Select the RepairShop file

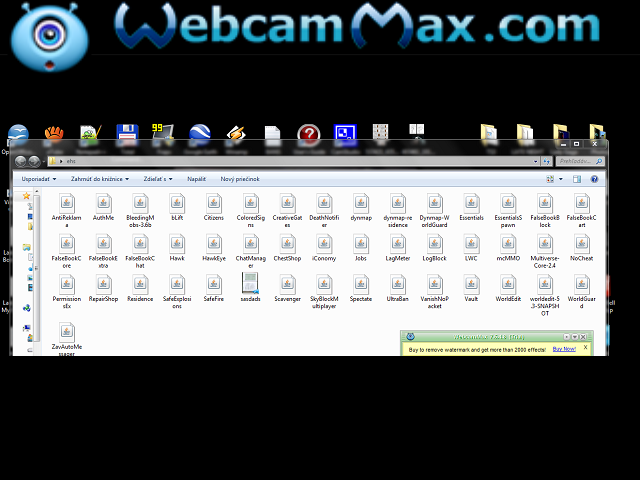[103, 288]
